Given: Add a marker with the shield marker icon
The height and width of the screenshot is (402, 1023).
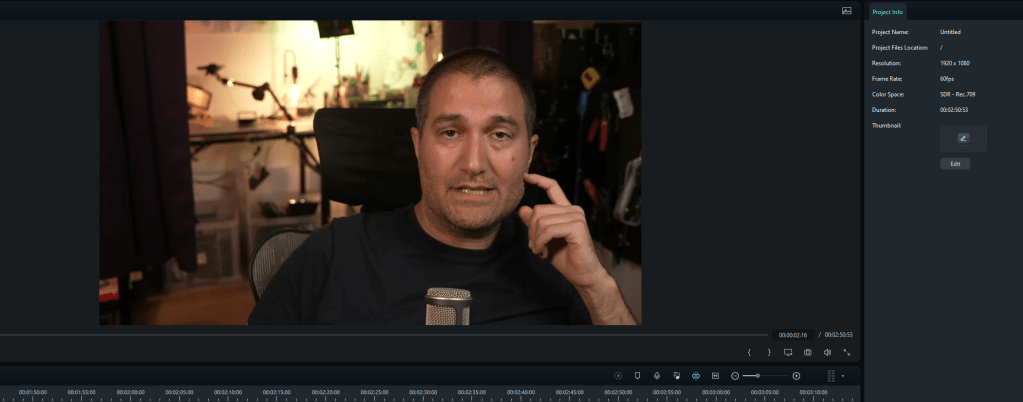Looking at the screenshot, I should pyautogui.click(x=637, y=376).
